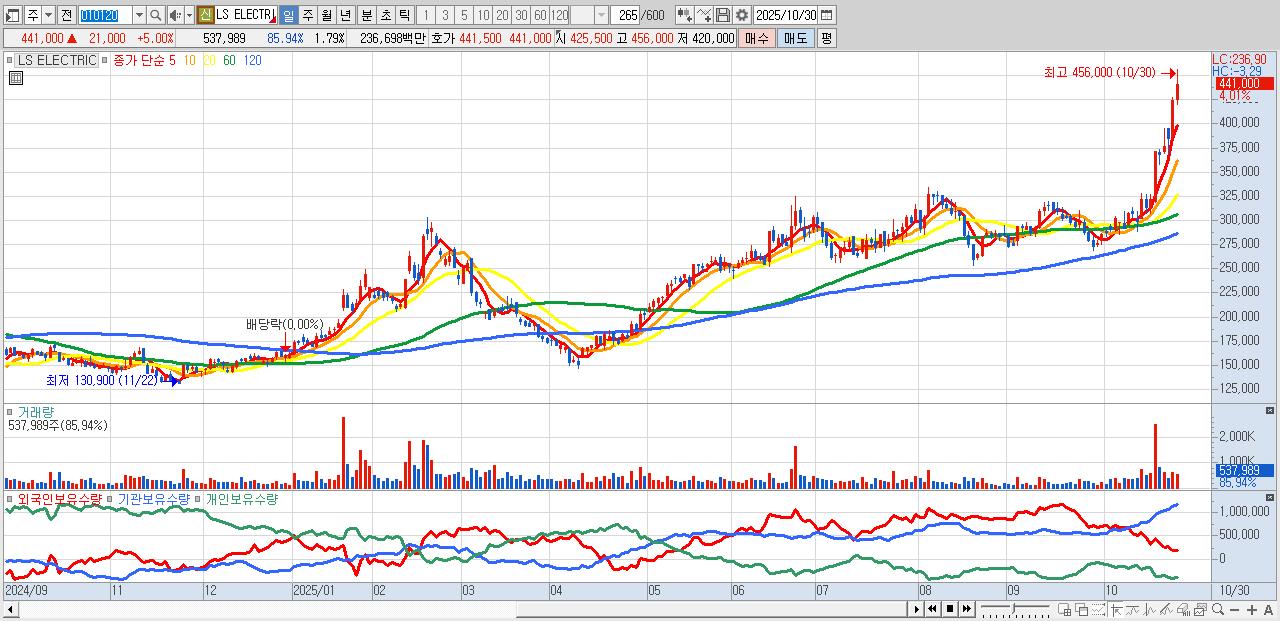Click the 거래량 volume indicator label
1280x621 pixels.
(35, 412)
